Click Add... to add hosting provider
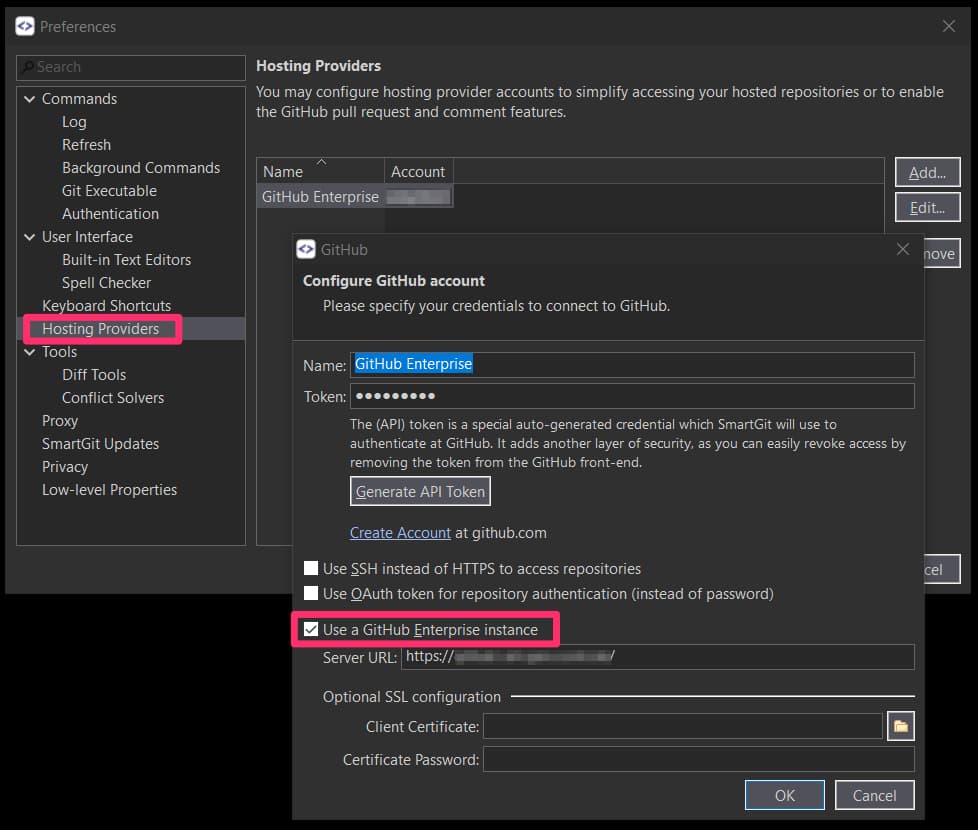 [927, 173]
